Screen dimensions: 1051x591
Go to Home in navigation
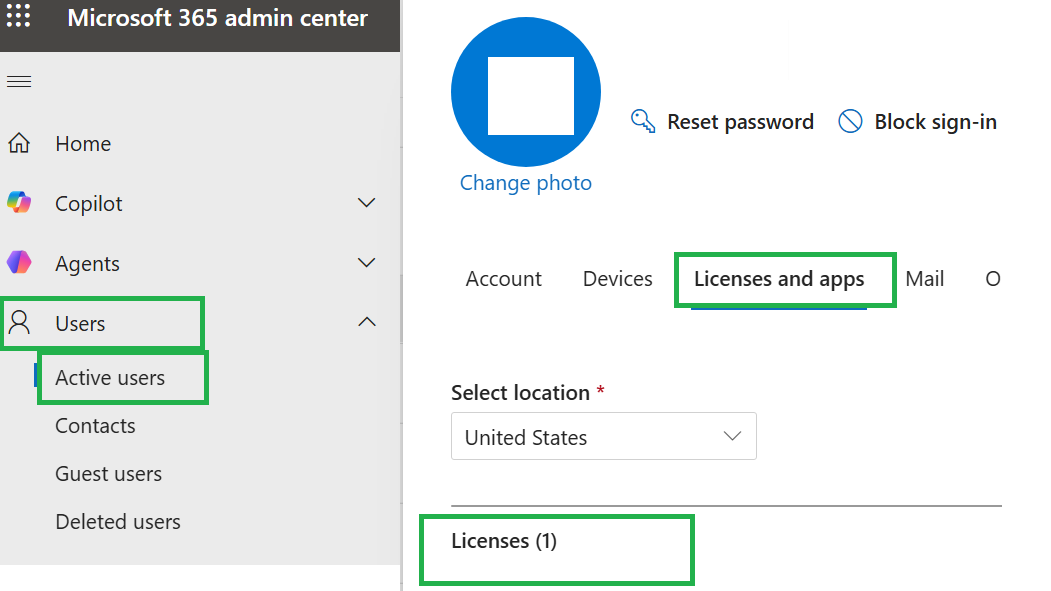tap(83, 143)
